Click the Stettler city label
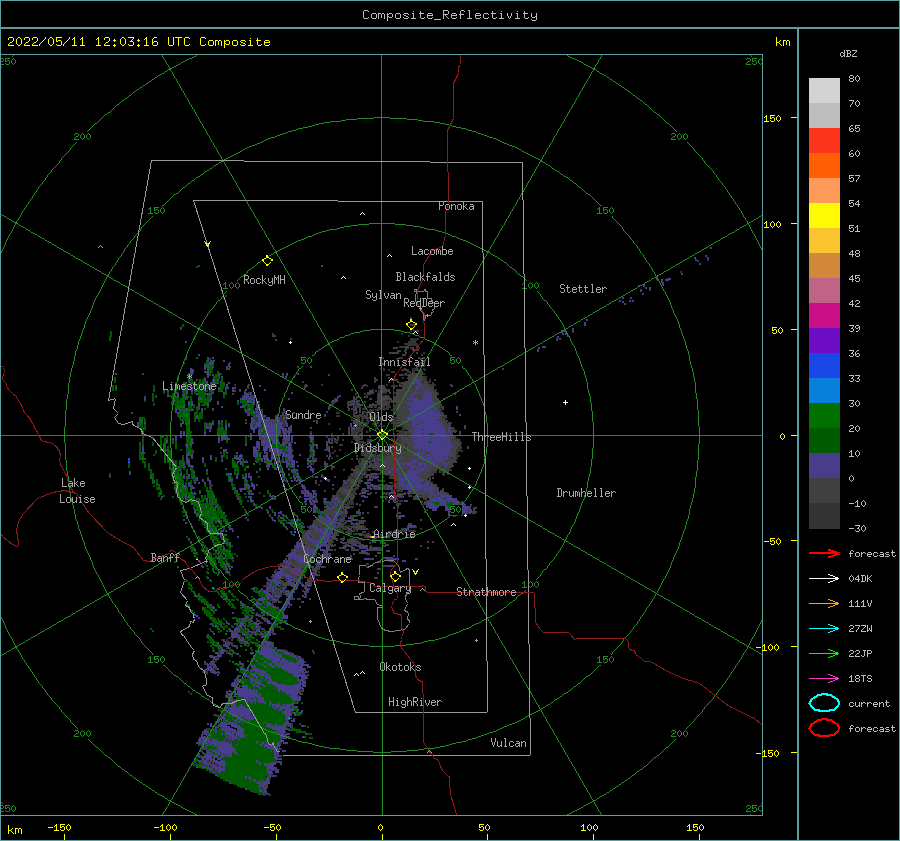This screenshot has height=841, width=900. coord(583,289)
